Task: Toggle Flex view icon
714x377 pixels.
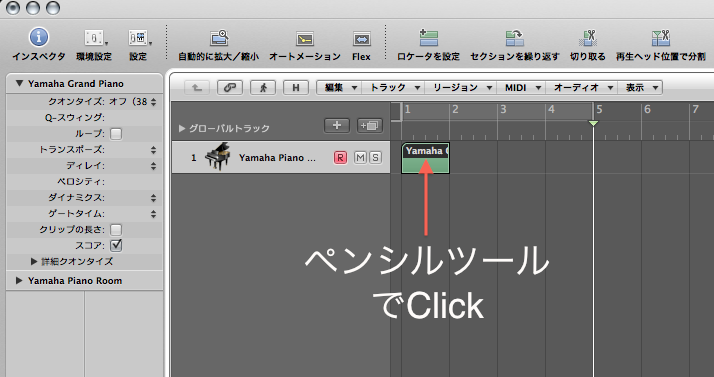Action: (x=362, y=39)
